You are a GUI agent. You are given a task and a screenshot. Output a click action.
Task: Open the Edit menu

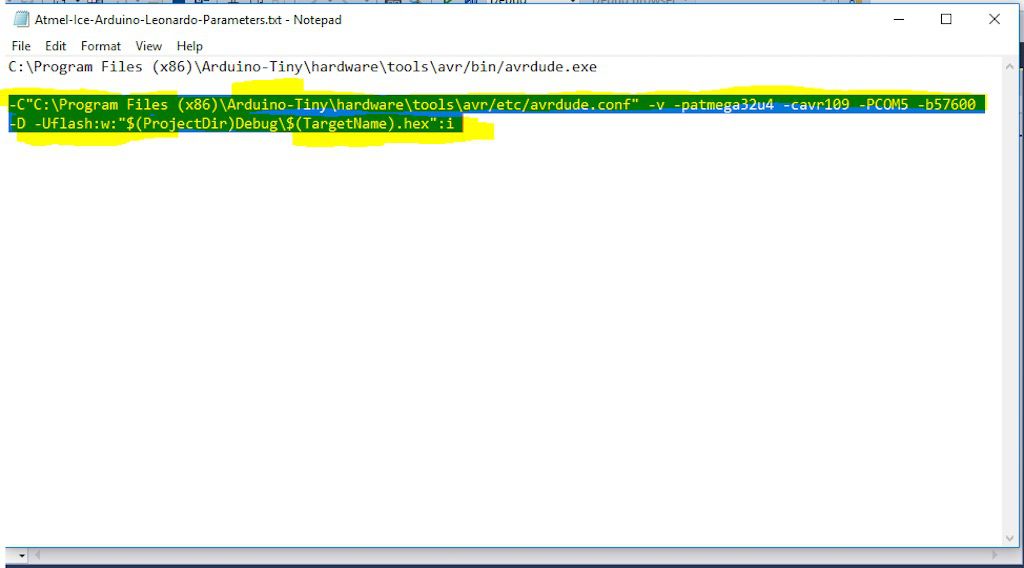click(x=55, y=46)
